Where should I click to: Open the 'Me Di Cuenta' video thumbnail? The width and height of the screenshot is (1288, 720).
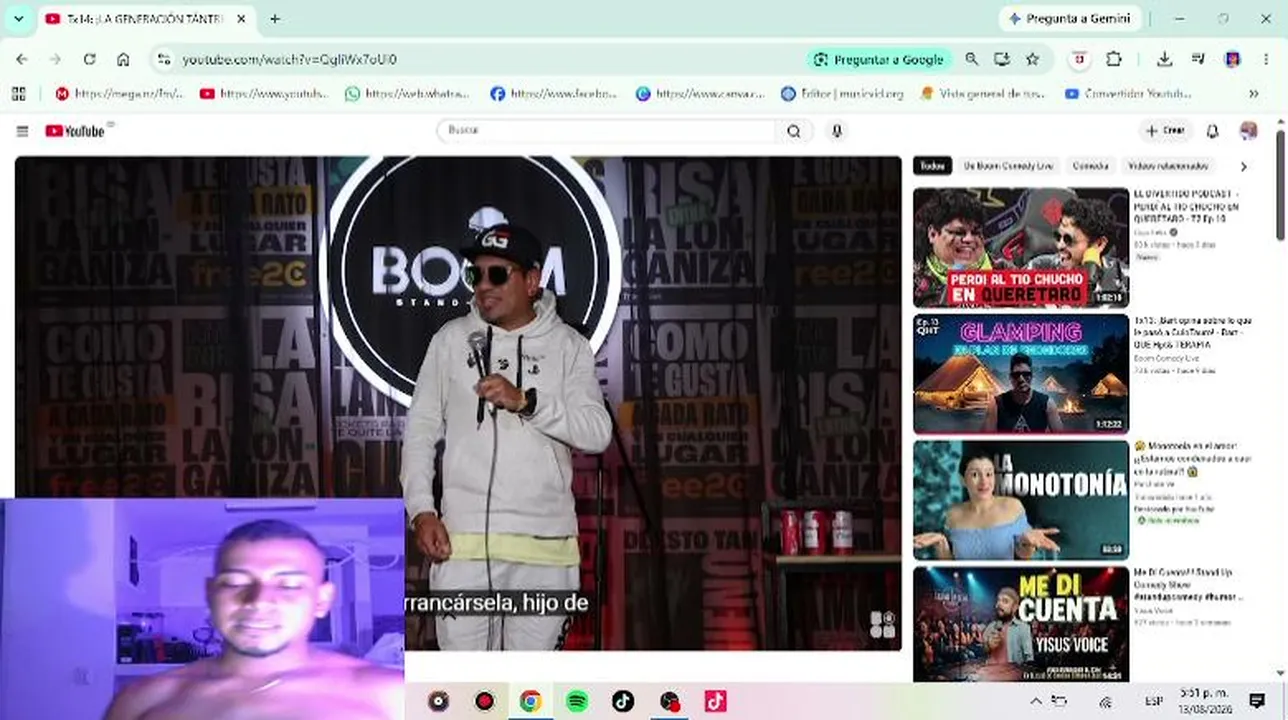pyautogui.click(x=1021, y=625)
